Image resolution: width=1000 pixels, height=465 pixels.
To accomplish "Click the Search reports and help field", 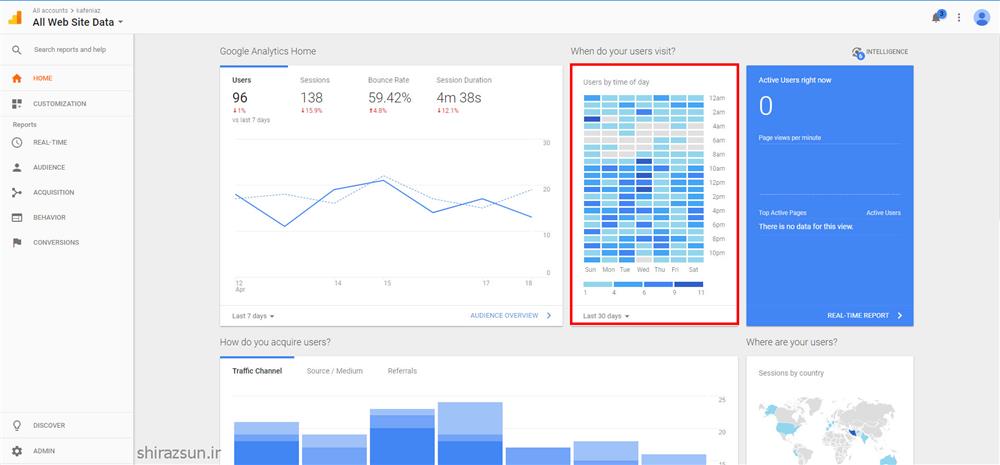I will 70,50.
